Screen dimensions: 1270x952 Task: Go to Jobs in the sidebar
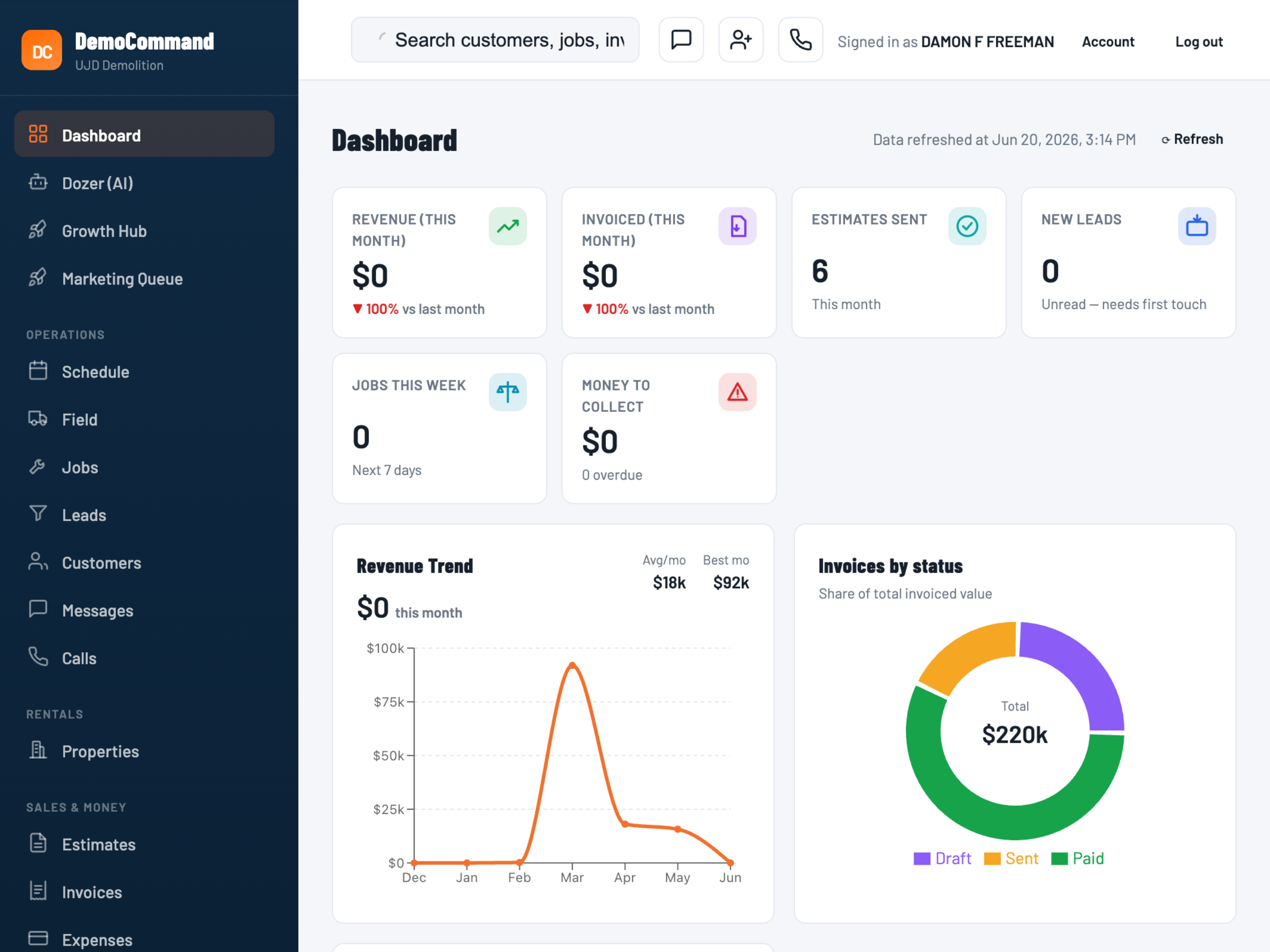(x=144, y=467)
